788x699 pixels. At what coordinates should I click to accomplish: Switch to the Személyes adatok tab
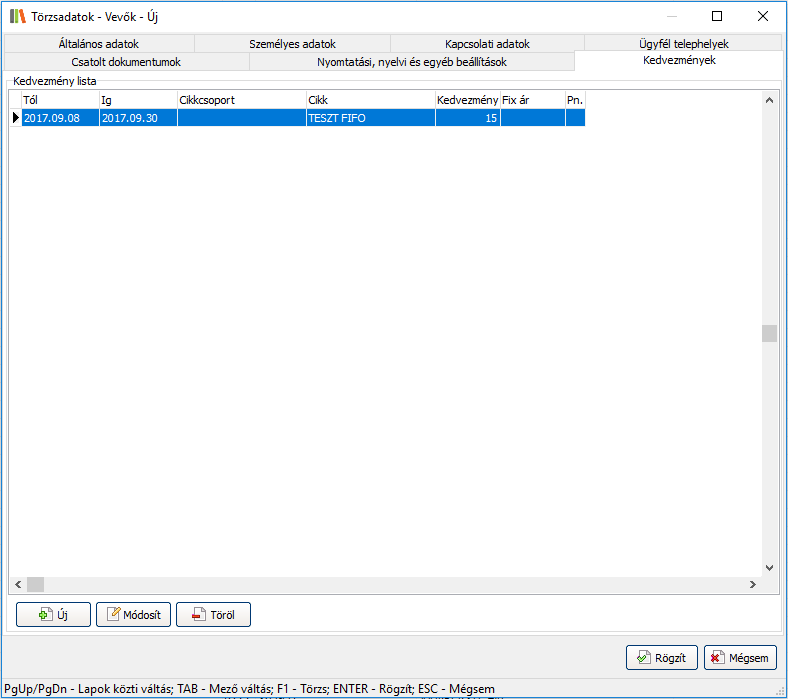pos(292,44)
